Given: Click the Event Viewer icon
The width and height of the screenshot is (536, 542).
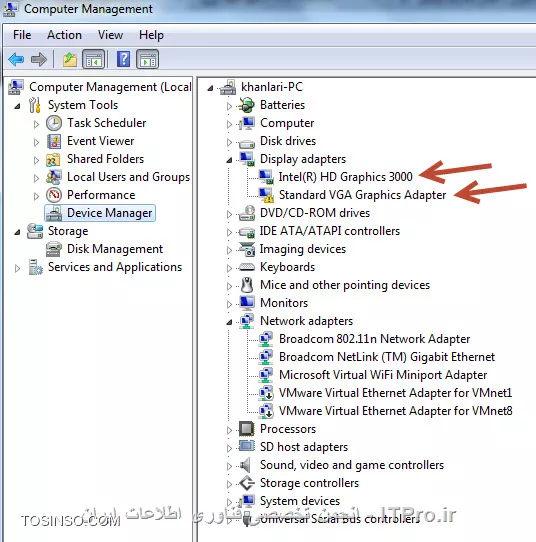Looking at the screenshot, I should tap(54, 141).
